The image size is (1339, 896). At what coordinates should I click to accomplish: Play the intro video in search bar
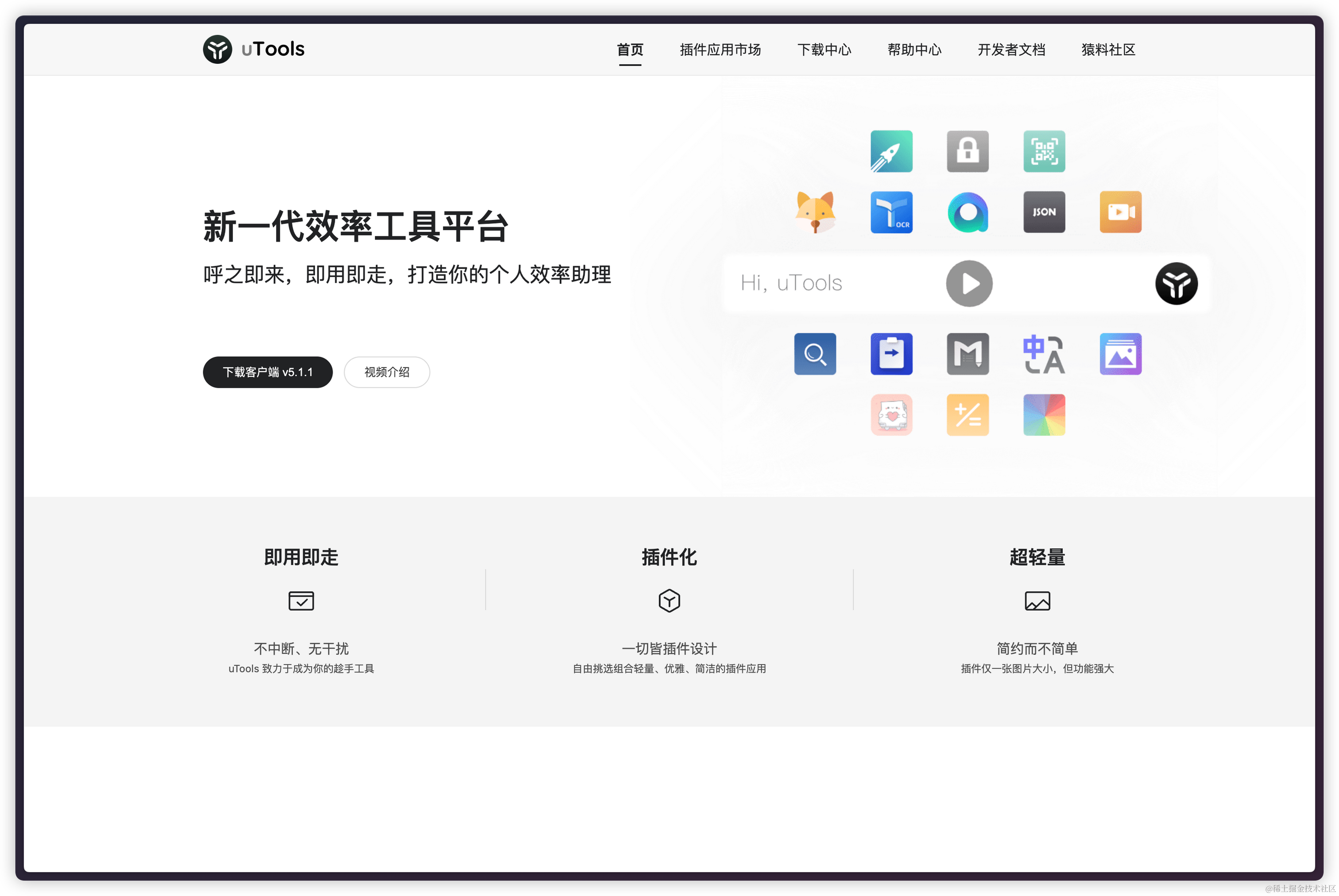tap(969, 283)
